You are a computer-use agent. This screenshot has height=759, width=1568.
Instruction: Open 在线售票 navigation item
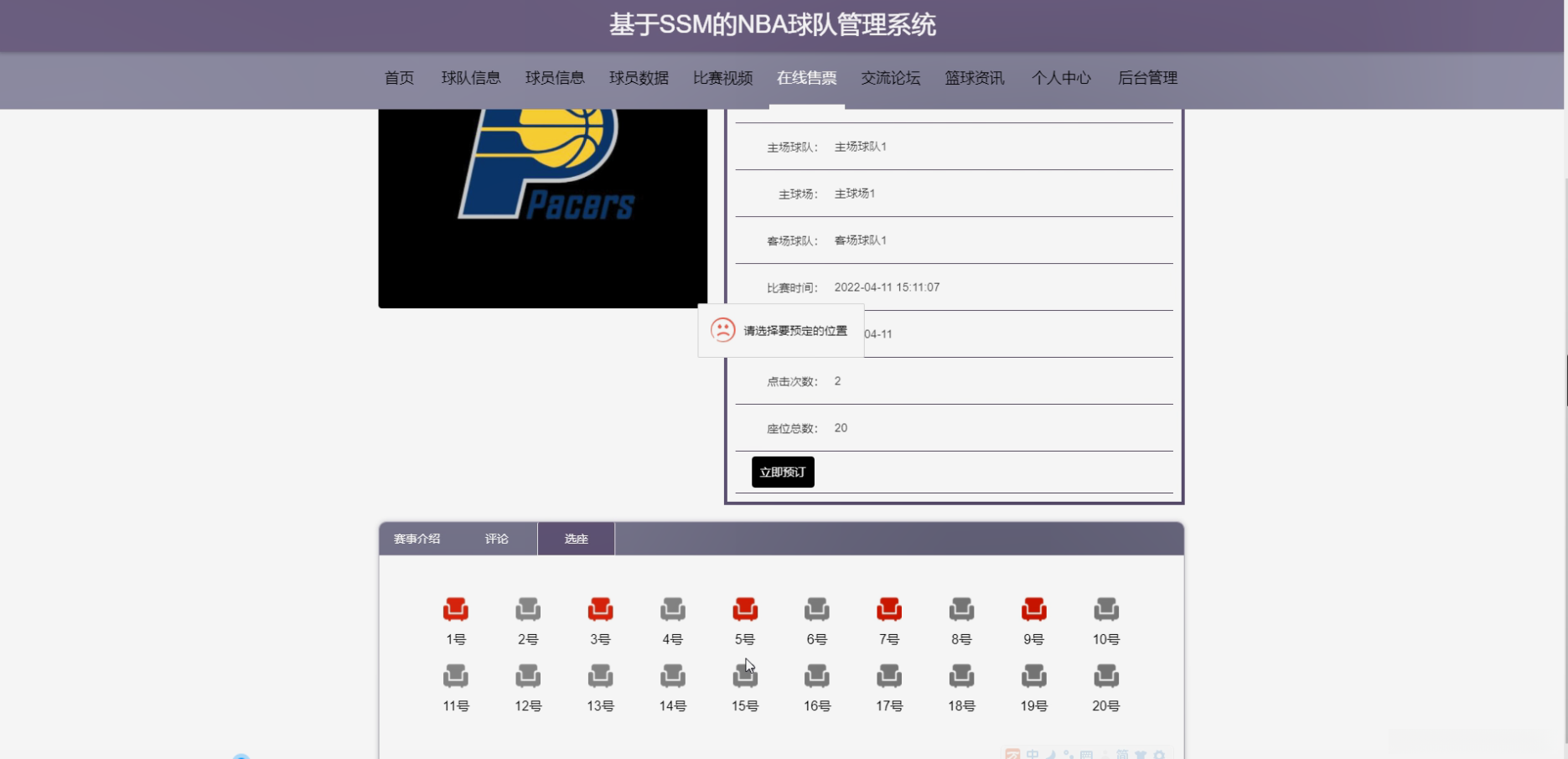[806, 78]
